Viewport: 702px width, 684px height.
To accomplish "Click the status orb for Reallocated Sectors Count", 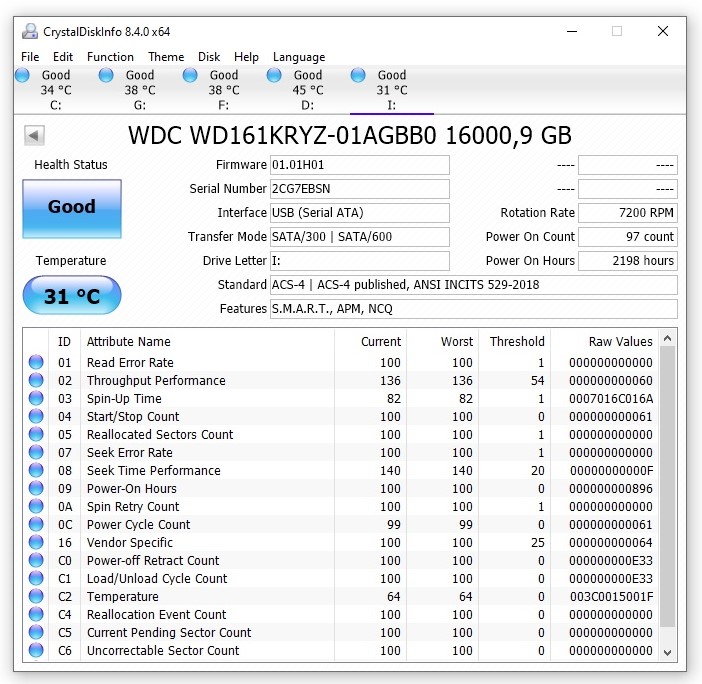I will pyautogui.click(x=36, y=434).
